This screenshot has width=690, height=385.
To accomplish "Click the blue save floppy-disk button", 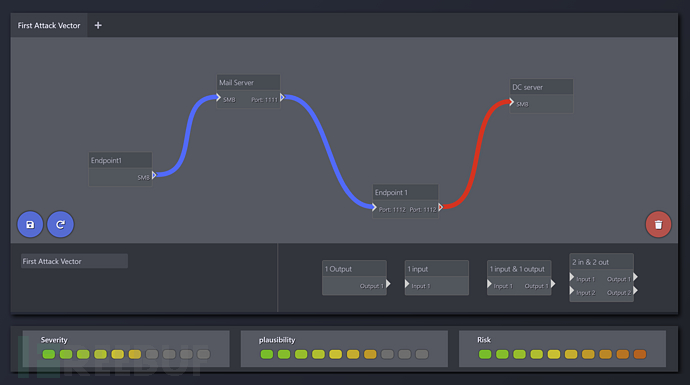I will point(30,224).
